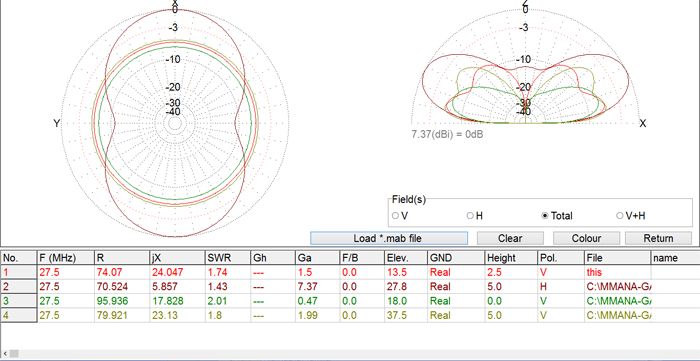Click the F/B column header

[362, 257]
